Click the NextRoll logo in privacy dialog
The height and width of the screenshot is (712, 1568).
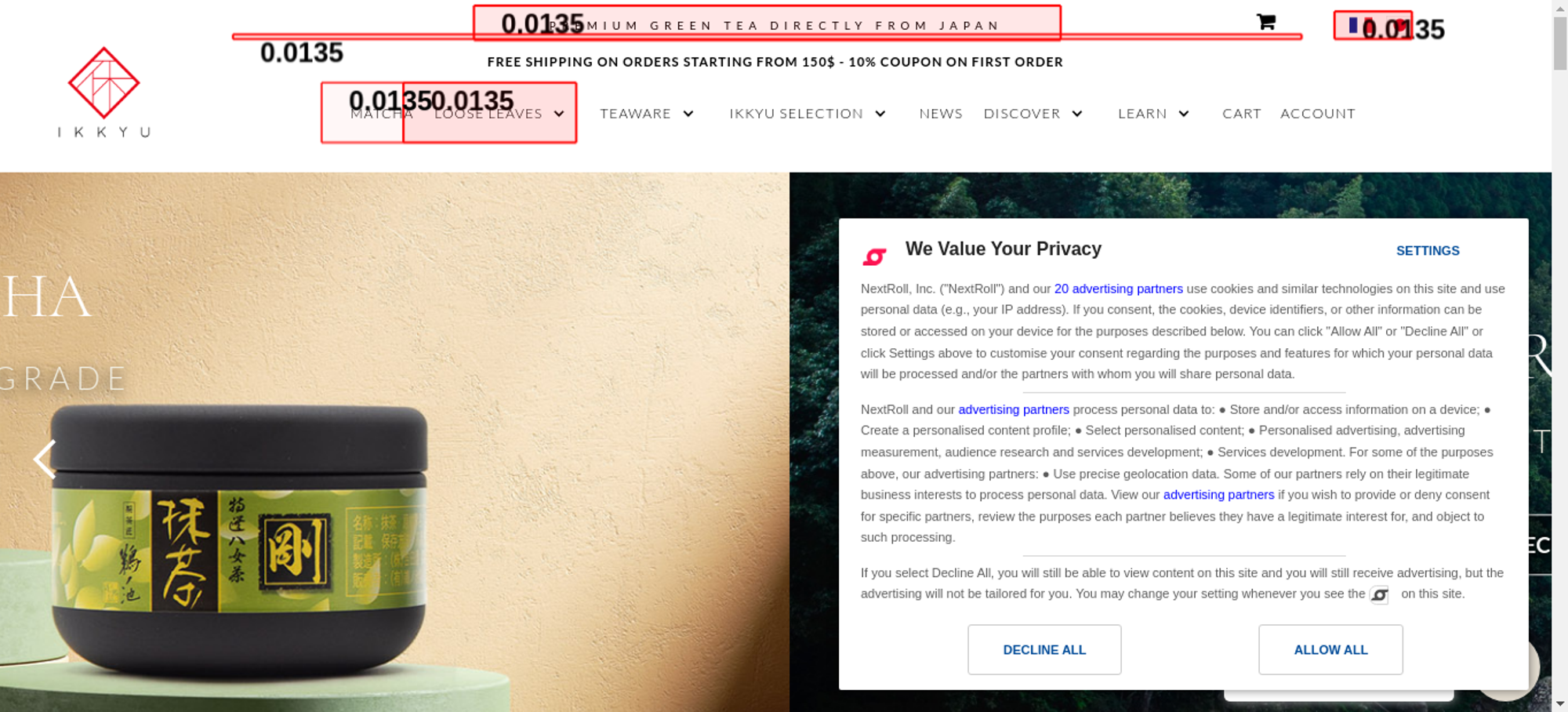875,256
